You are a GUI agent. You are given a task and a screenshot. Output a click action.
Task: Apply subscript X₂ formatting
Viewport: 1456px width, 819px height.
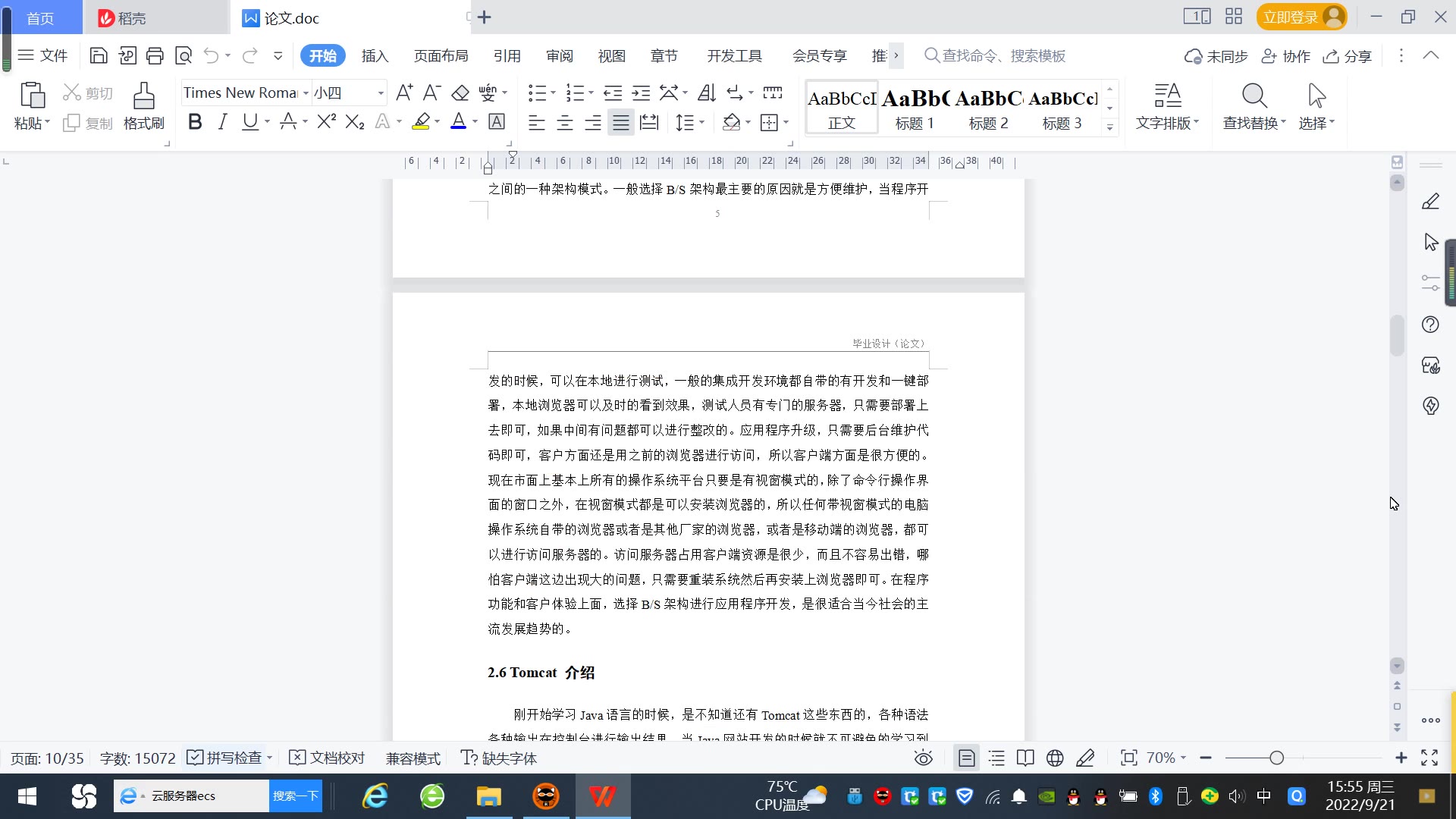coord(355,121)
